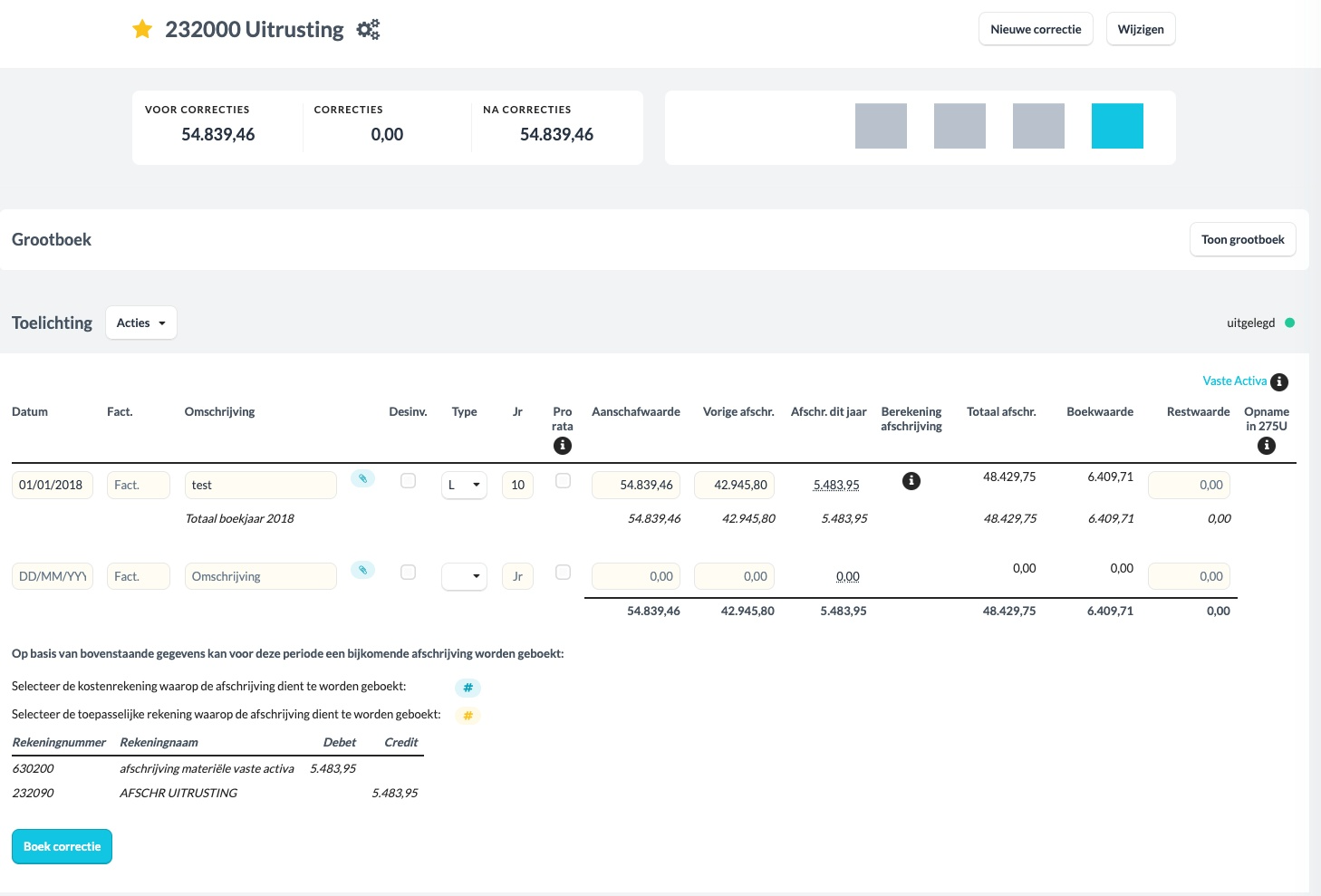1321x896 pixels.
Task: Click the Aanschafwaarde column header
Action: [x=636, y=411]
